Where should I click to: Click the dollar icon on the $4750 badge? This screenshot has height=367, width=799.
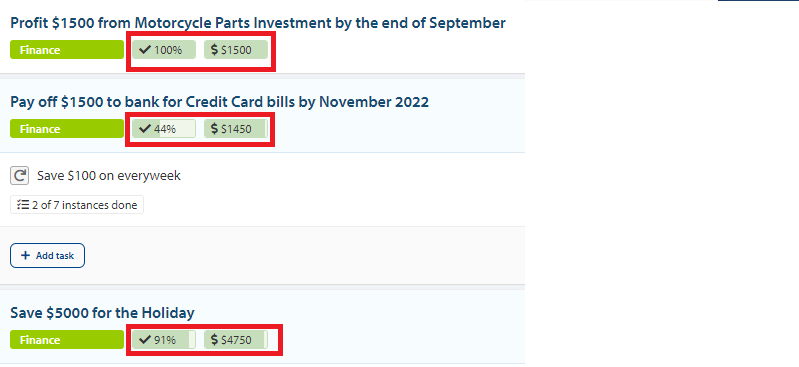coord(215,339)
